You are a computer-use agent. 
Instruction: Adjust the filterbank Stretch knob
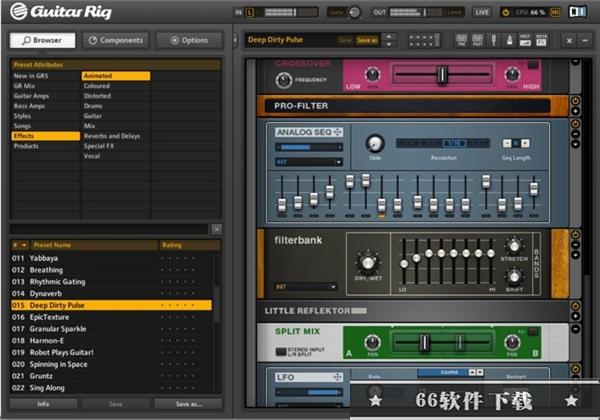coord(514,247)
